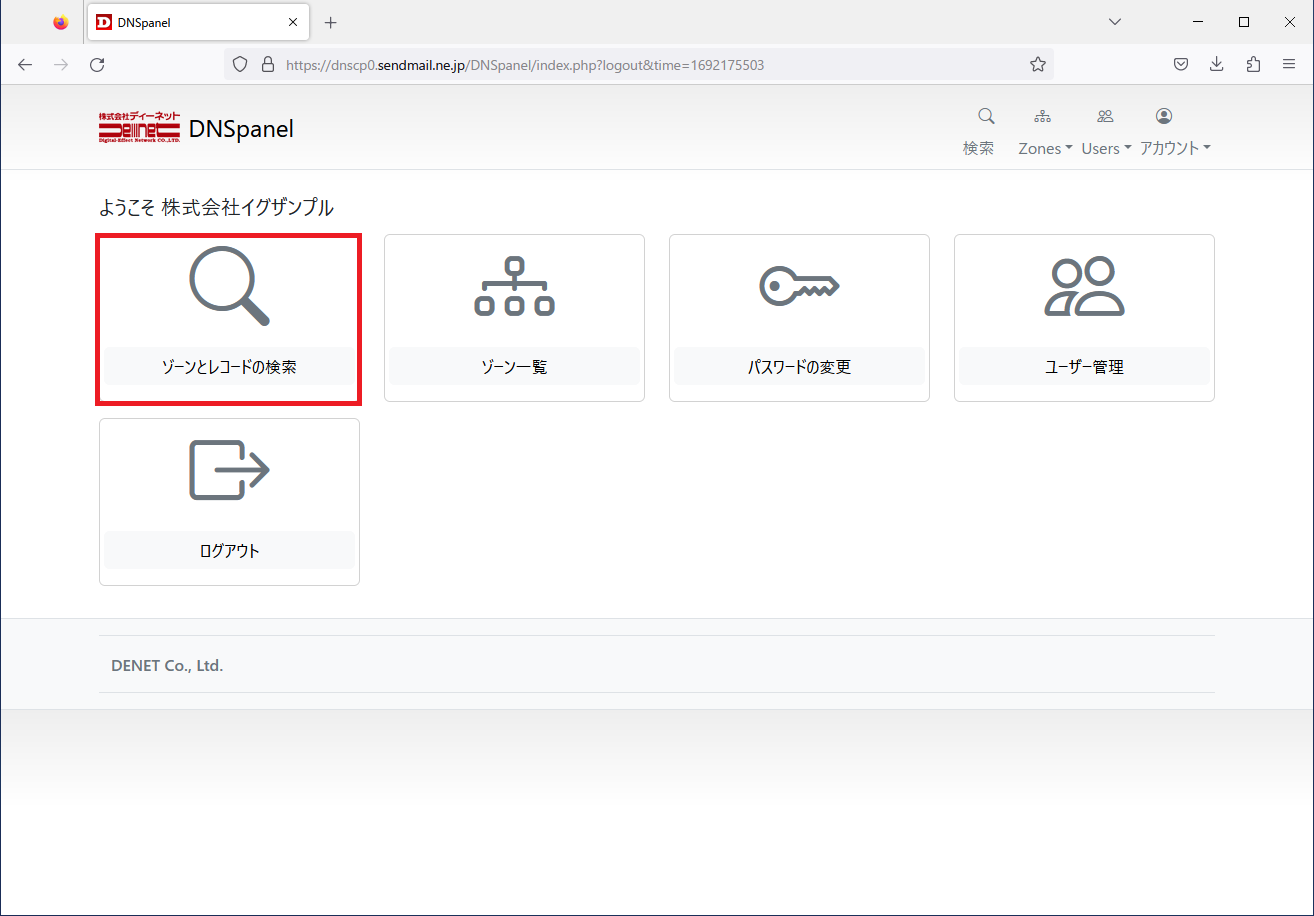Reload the current page

click(x=97, y=64)
